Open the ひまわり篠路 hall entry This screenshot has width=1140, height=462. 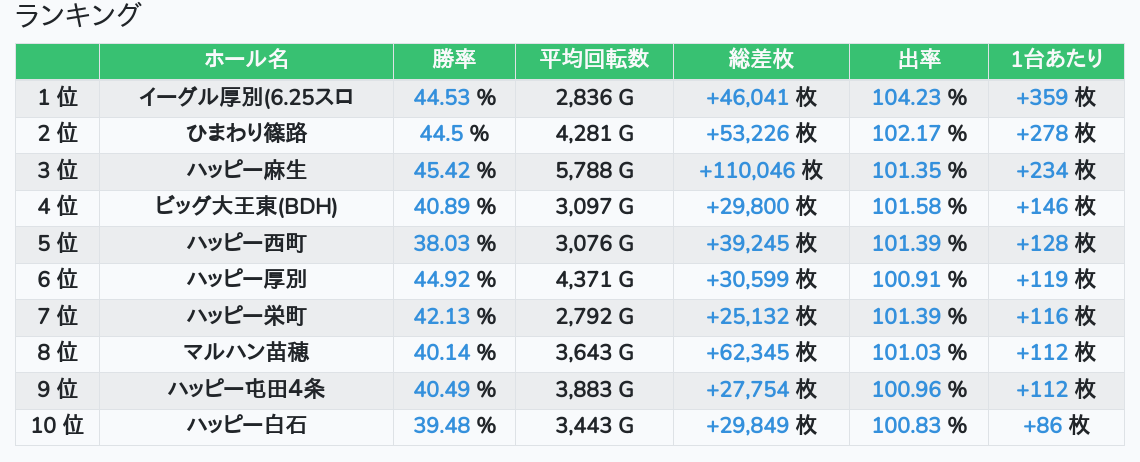246,133
